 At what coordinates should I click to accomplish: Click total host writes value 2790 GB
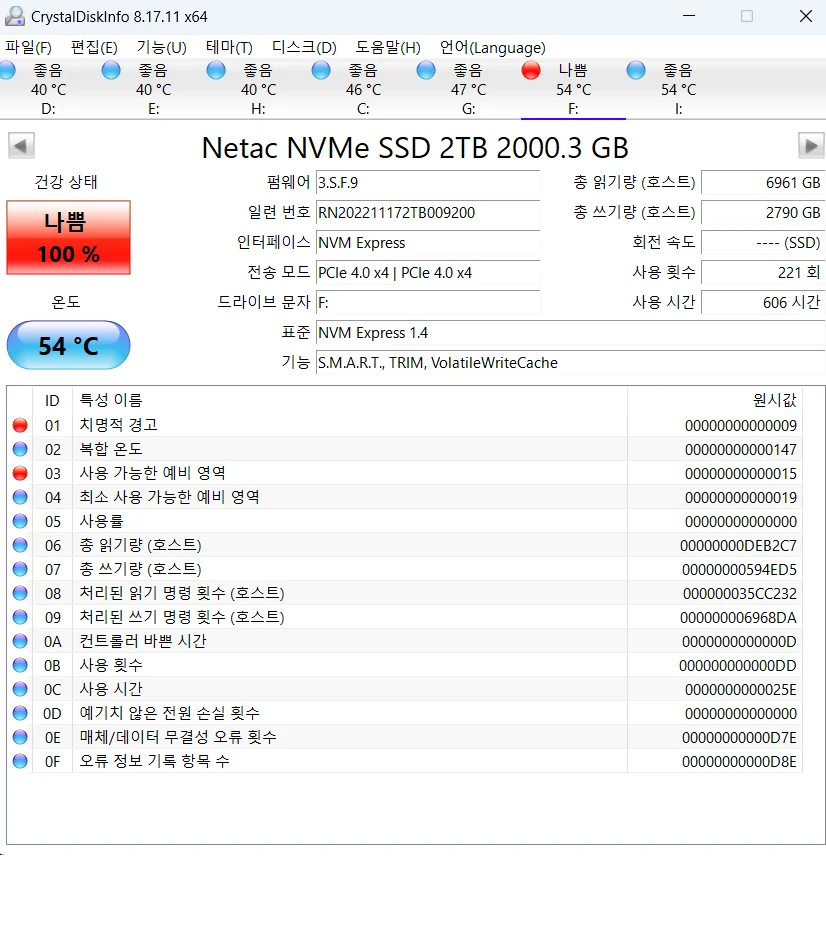(x=763, y=212)
